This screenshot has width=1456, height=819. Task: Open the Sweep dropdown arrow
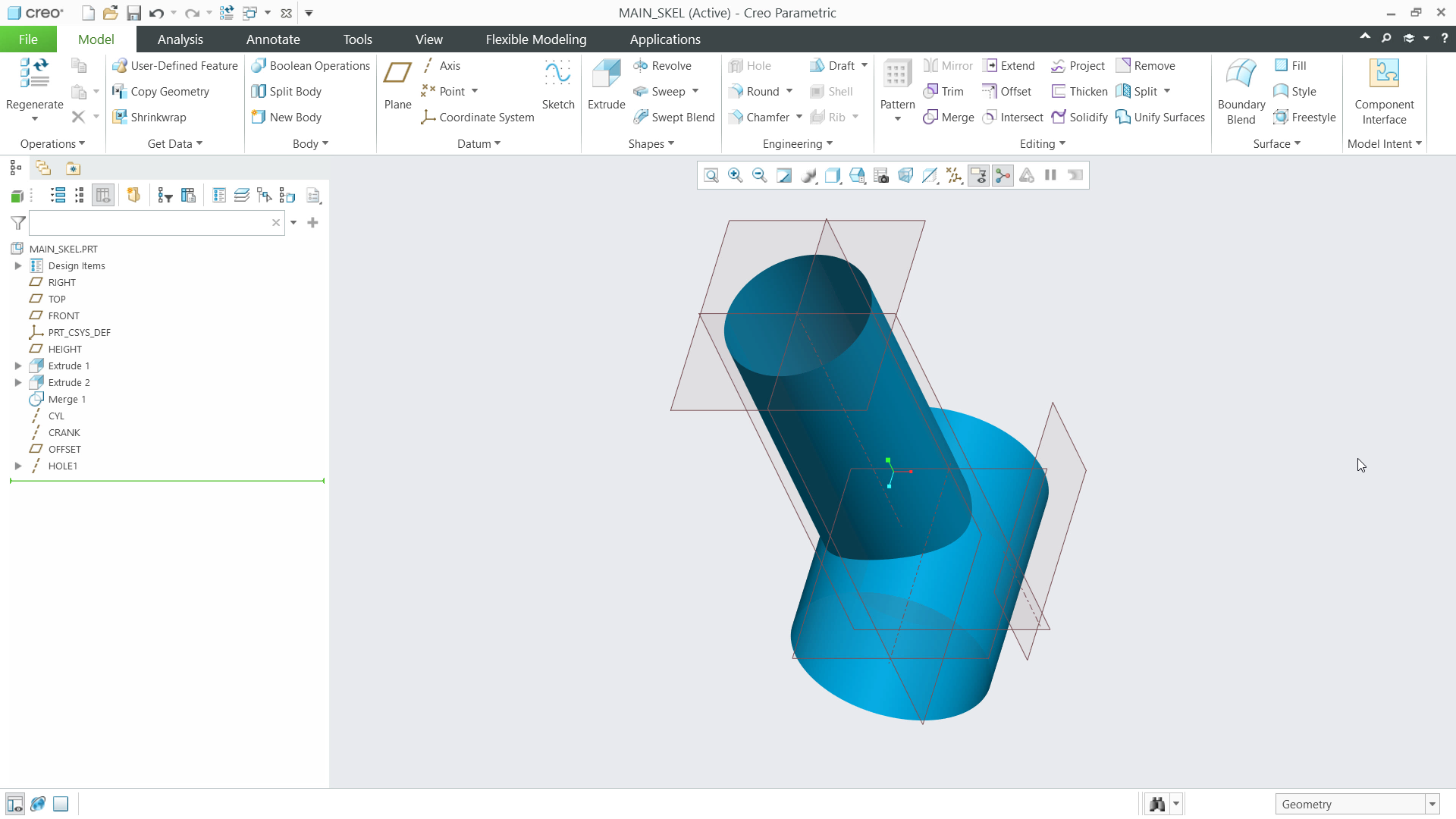695,92
